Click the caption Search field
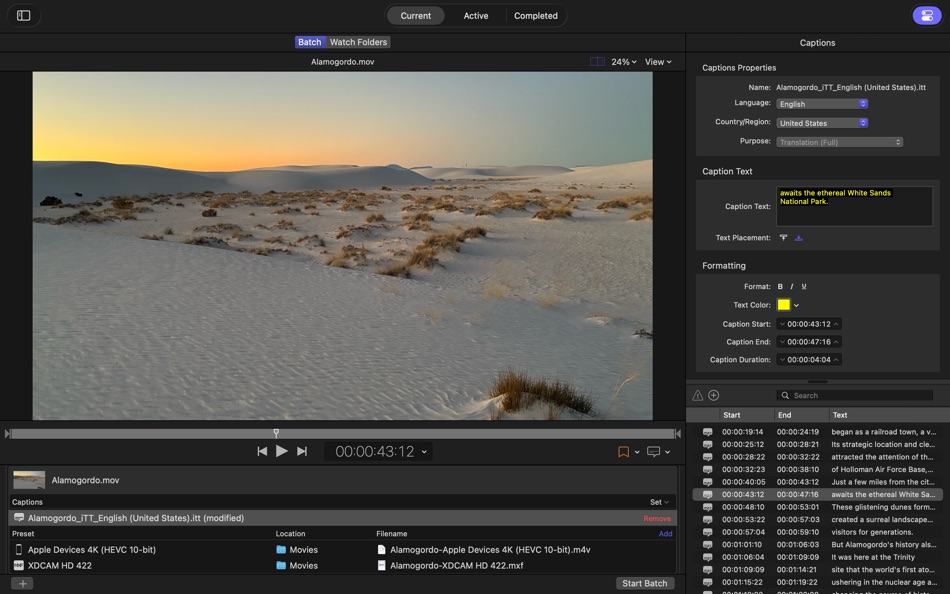Viewport: 950px width, 594px height. pyautogui.click(x=854, y=396)
